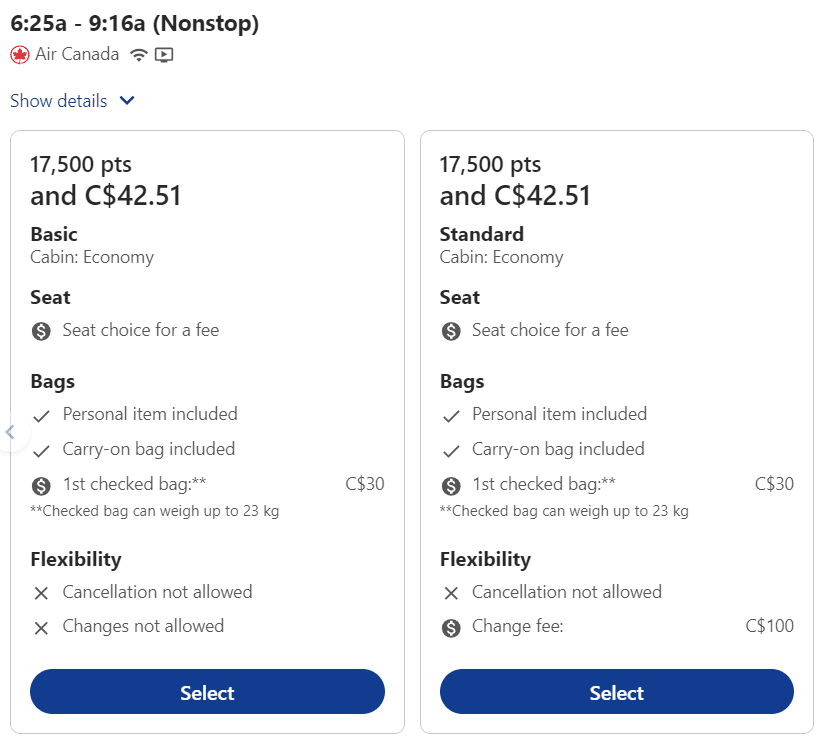Click the Air Canada maple leaf logo

point(20,55)
